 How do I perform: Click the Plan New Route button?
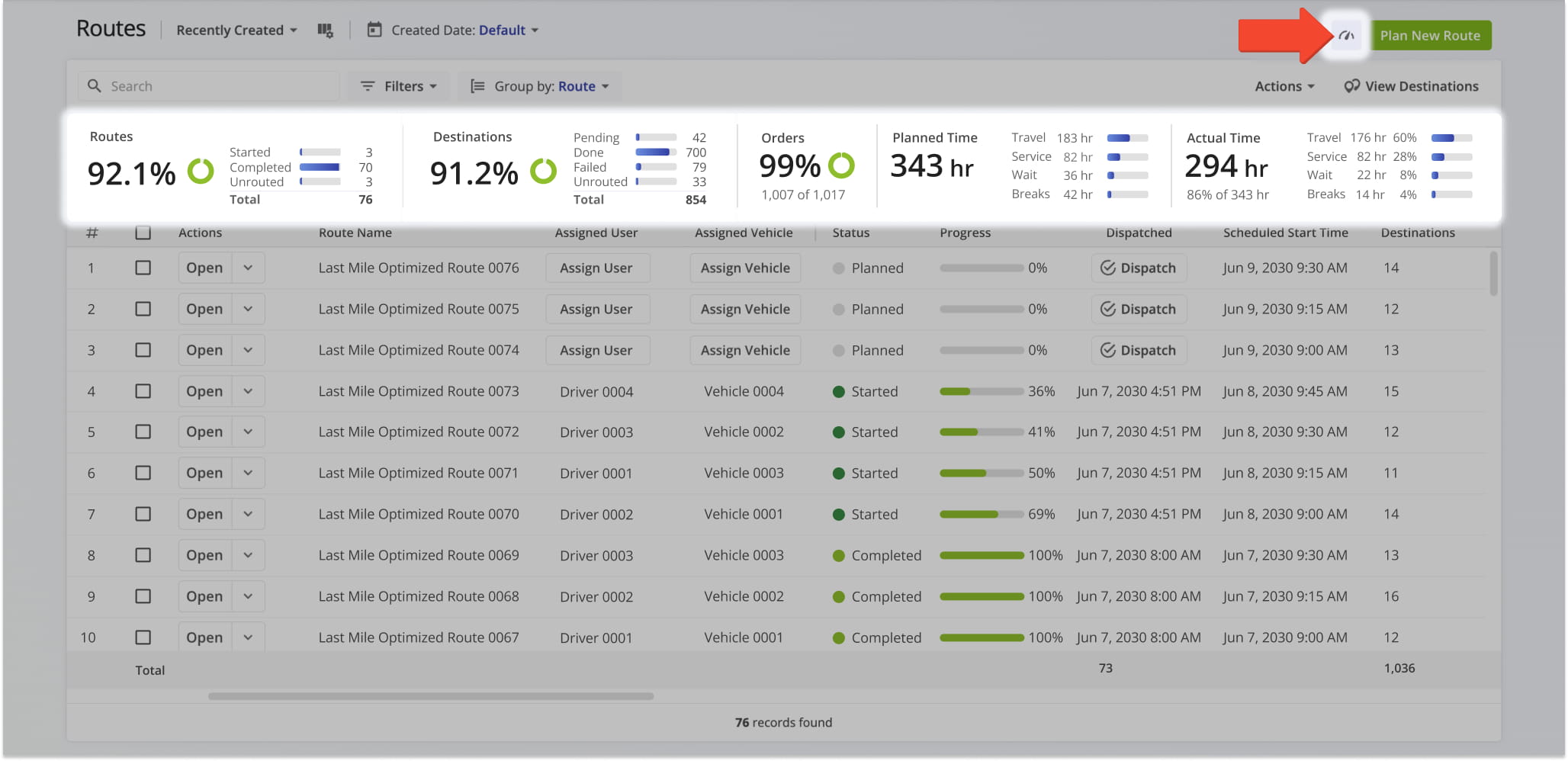coord(1431,35)
